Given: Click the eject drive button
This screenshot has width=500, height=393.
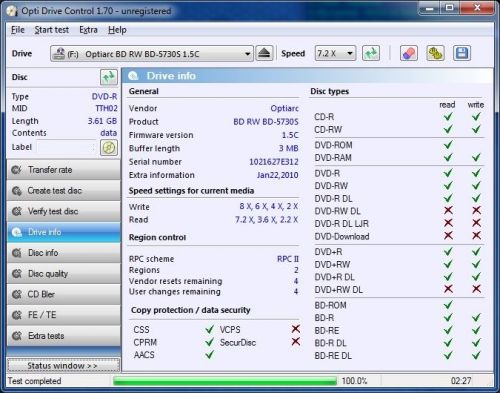Looking at the screenshot, I should [264, 53].
